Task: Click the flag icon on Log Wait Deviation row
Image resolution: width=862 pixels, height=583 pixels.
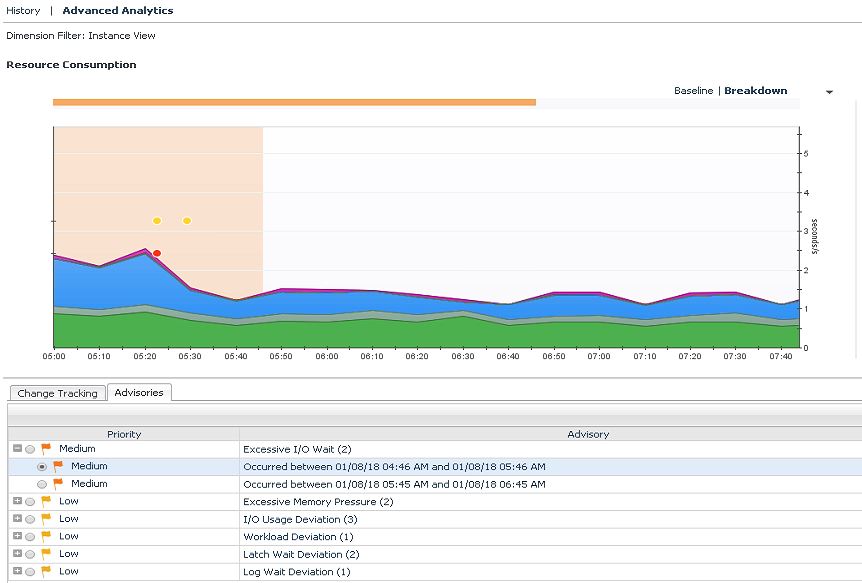Action: coord(46,572)
